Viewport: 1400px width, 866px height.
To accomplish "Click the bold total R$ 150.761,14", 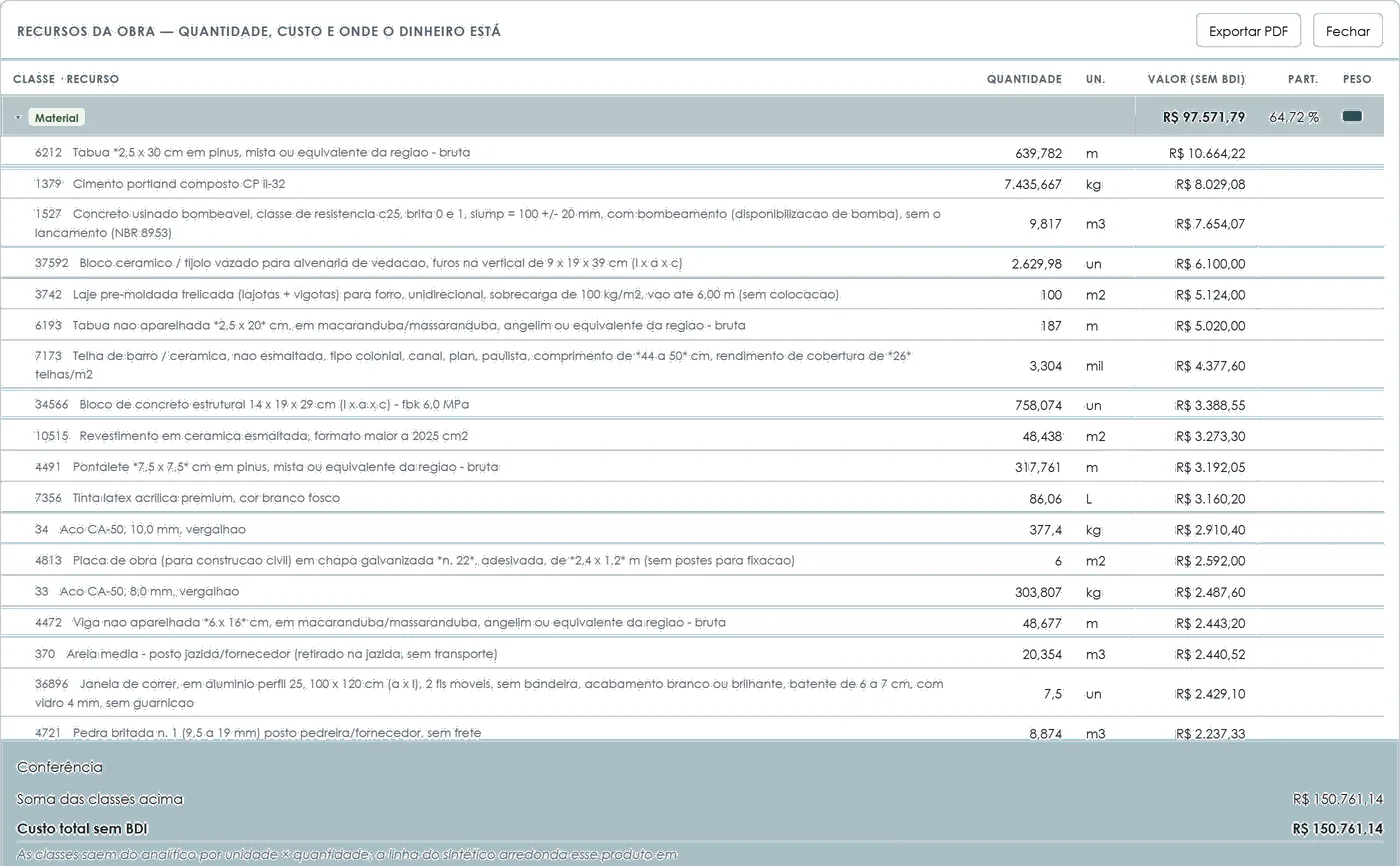I will tap(1338, 829).
